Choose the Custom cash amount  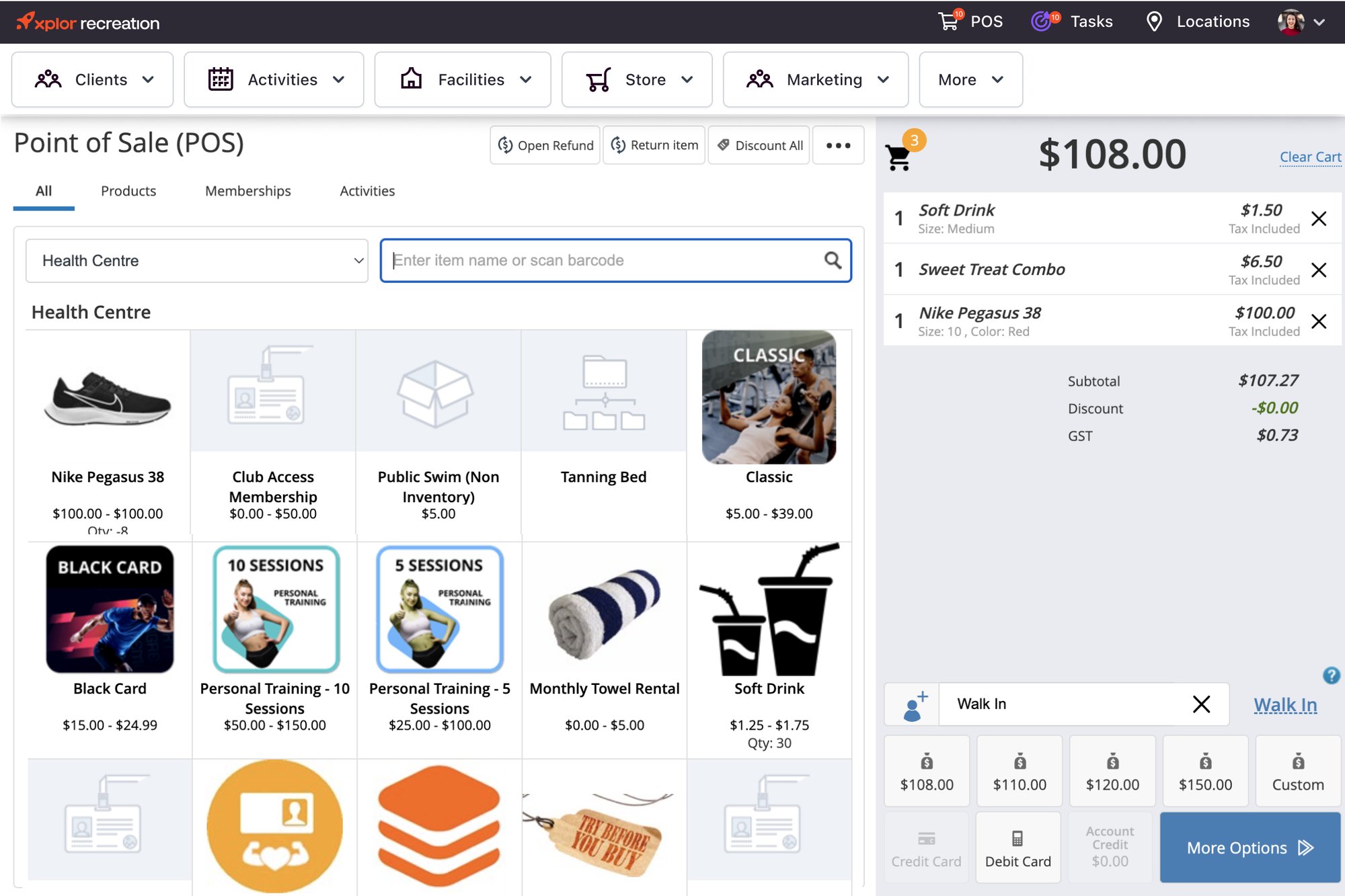pyautogui.click(x=1298, y=771)
